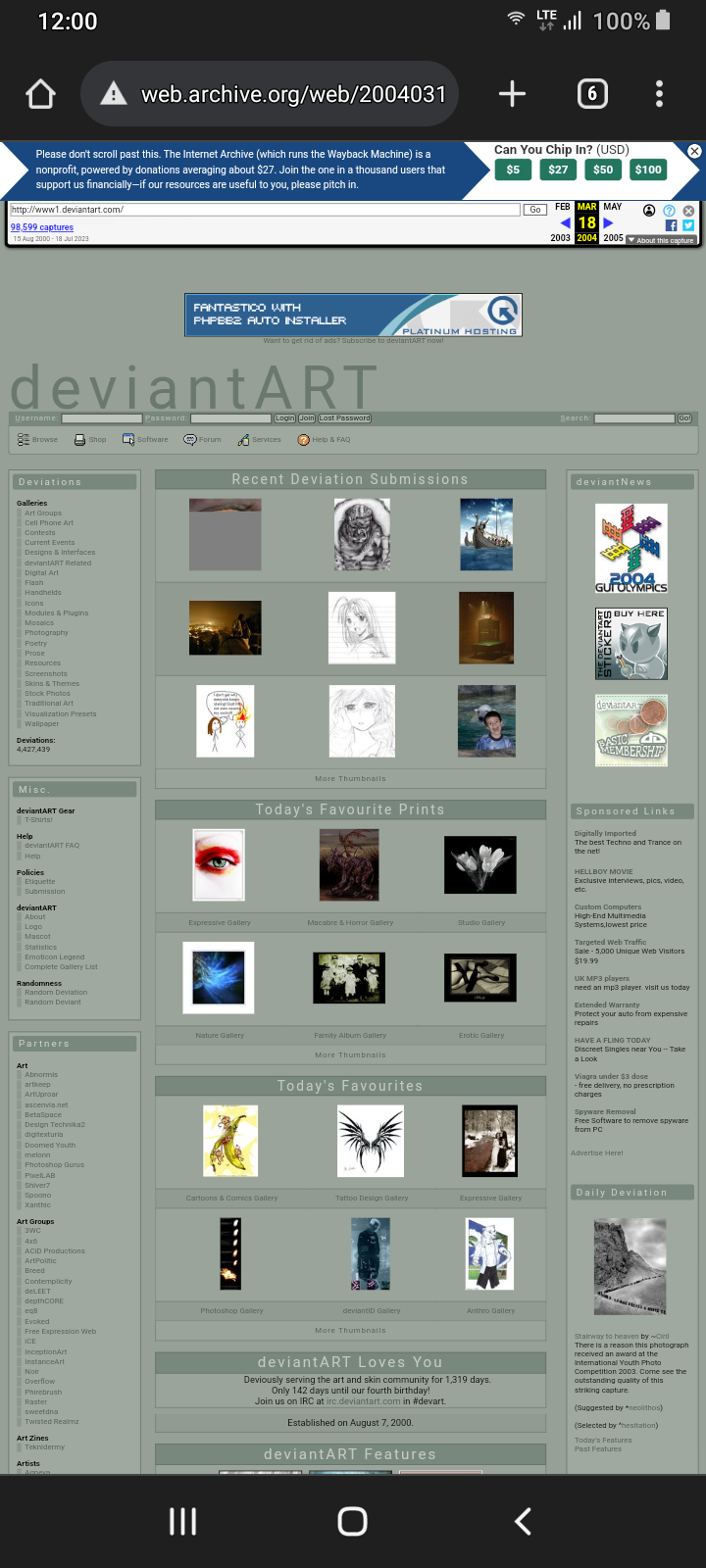Open the Photography gallery link
Viewport: 706px width, 1568px height.
coord(47,633)
